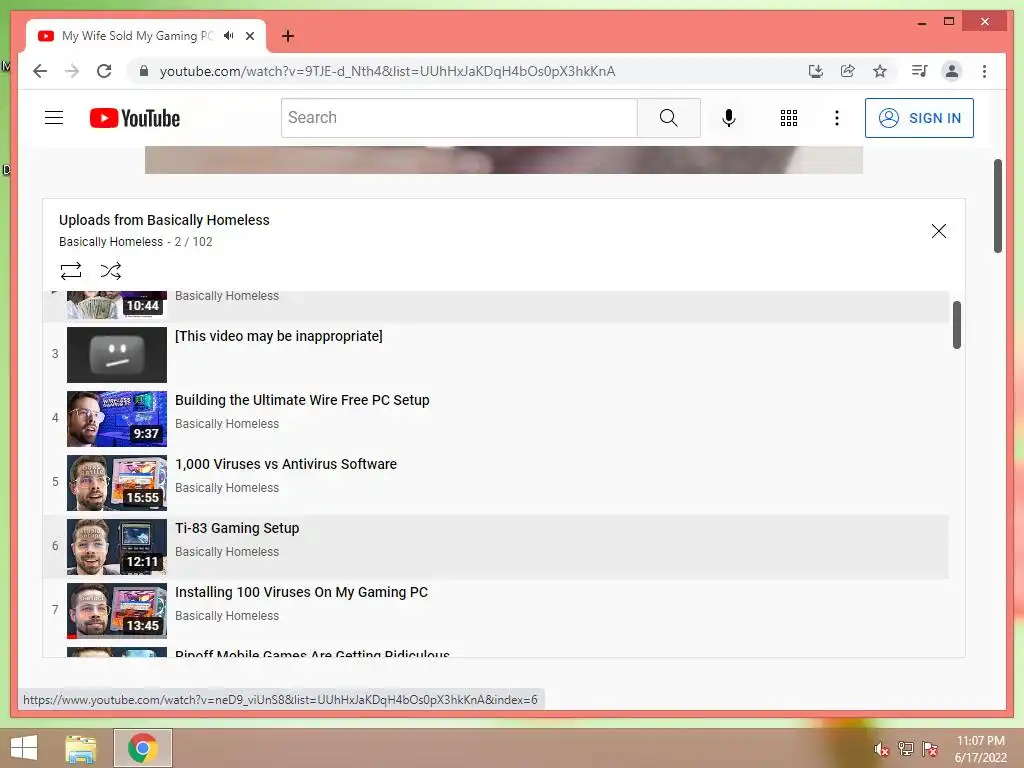Click the page vertical scrollbar thumb
This screenshot has width=1024, height=768.
[998, 206]
